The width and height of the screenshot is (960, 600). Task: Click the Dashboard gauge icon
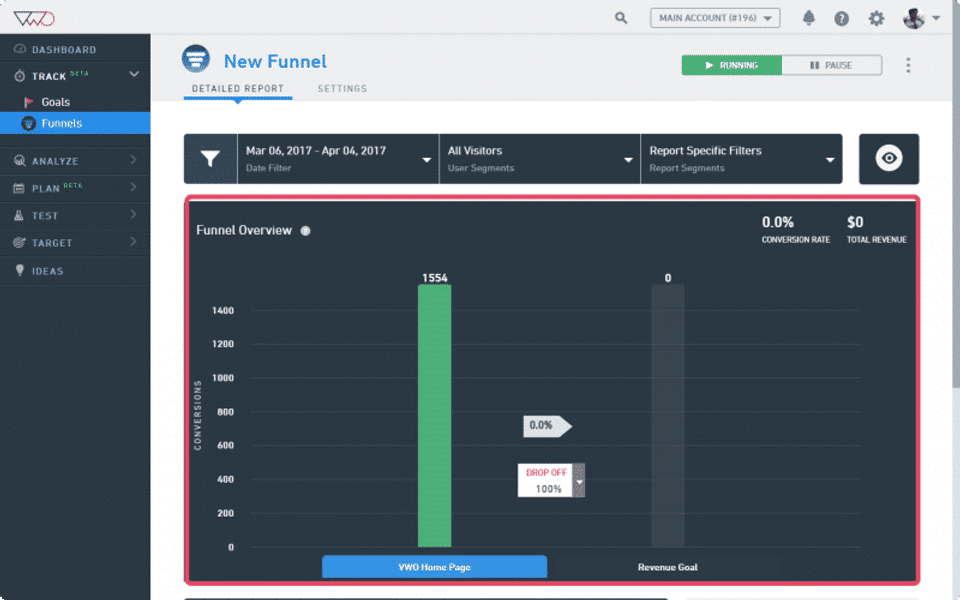click(20, 48)
